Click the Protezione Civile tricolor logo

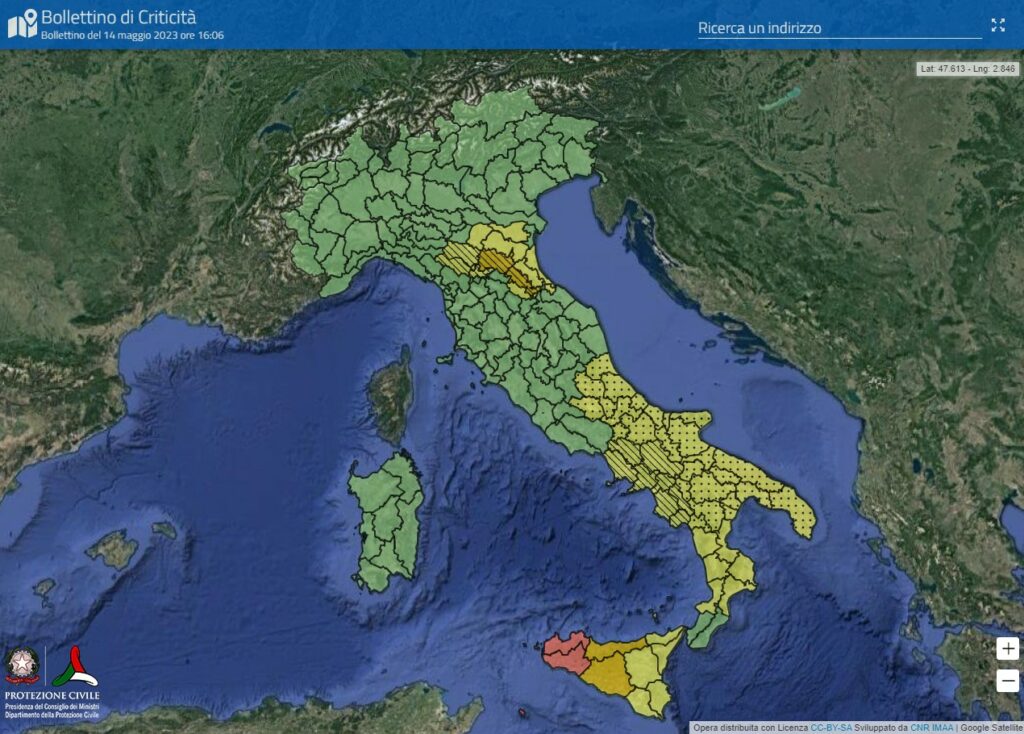(74, 666)
